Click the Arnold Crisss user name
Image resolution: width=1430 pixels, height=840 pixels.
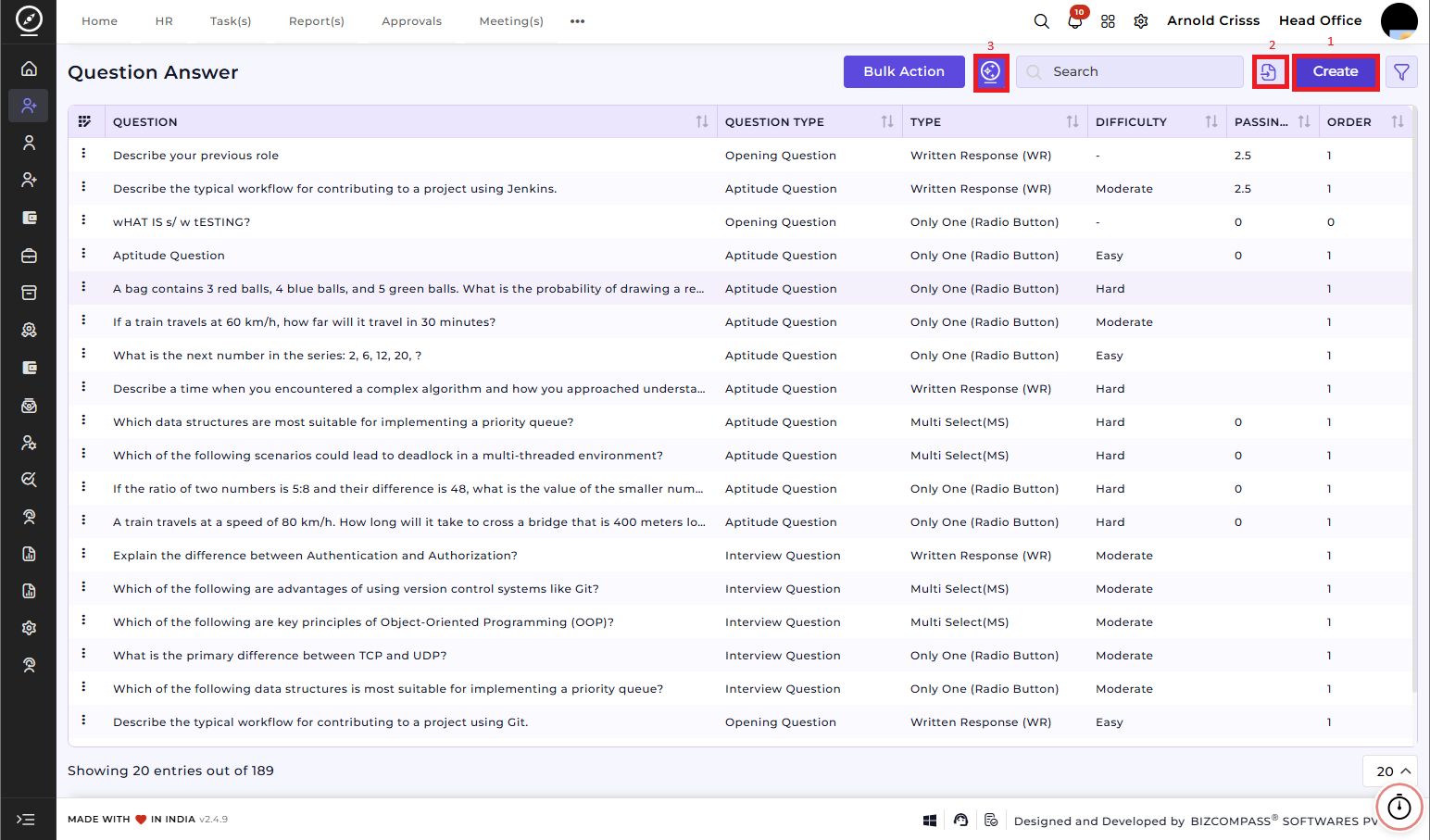(x=1213, y=20)
